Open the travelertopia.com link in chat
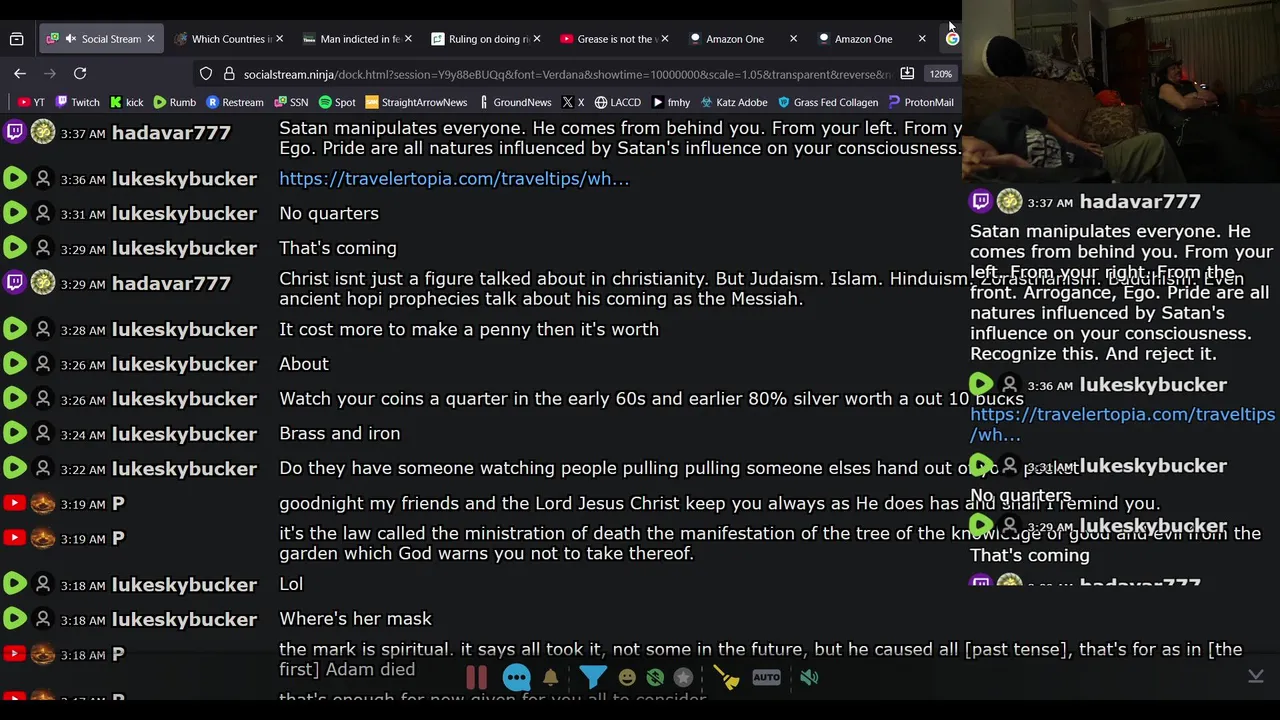1280x720 pixels. (454, 179)
